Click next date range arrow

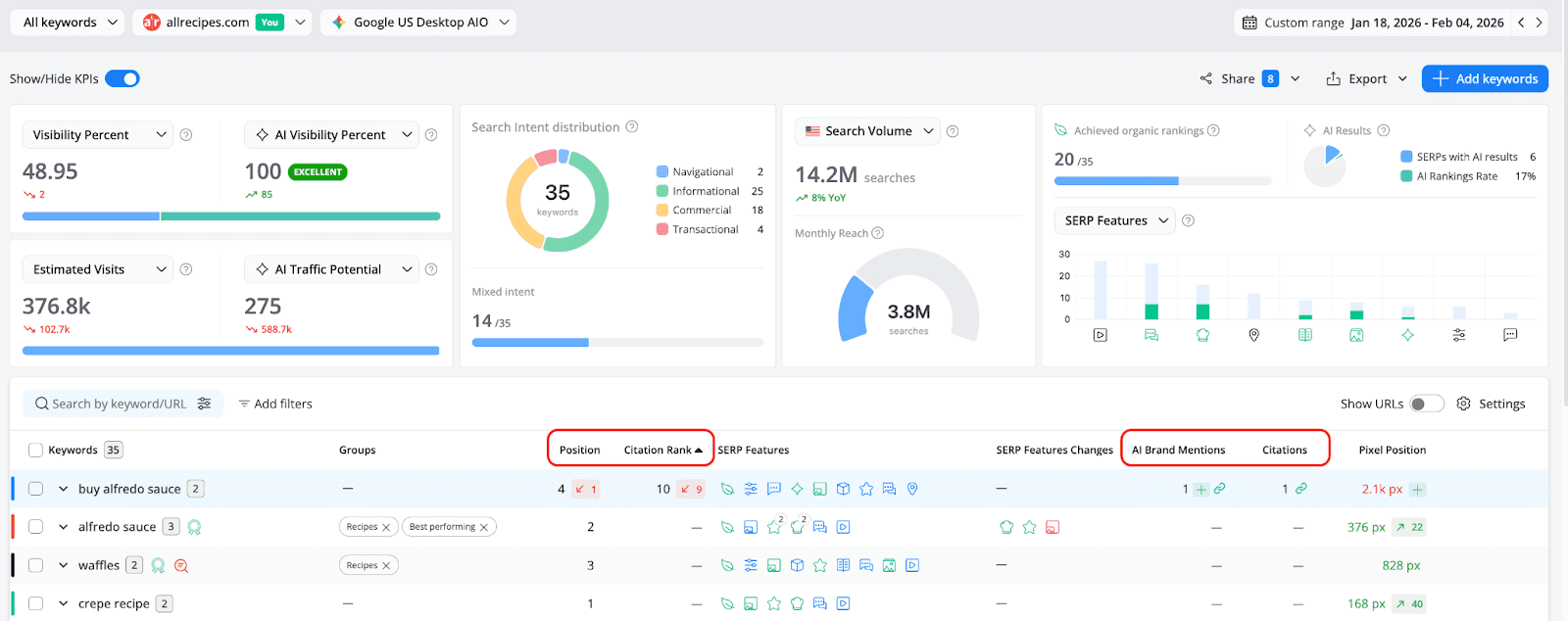tap(1539, 23)
